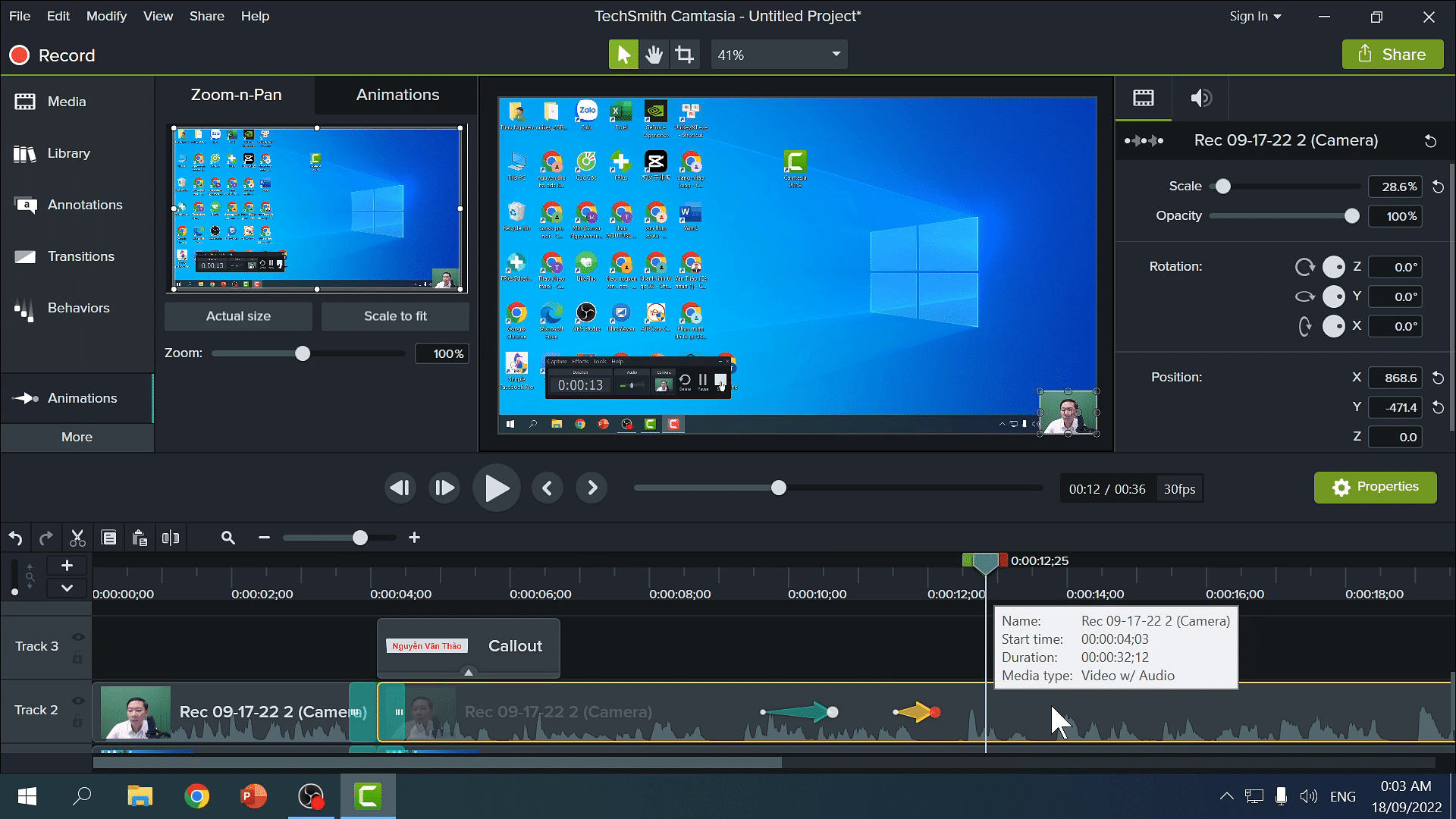Switch to the Animations tab
1456x819 pixels.
coord(397,95)
